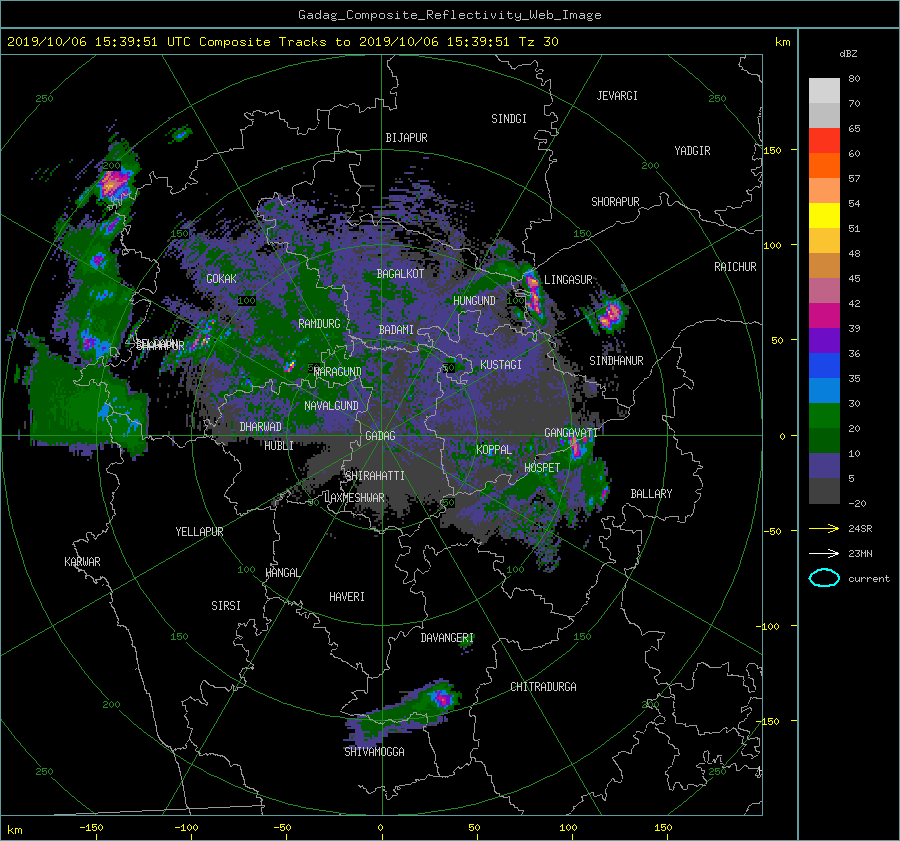The width and height of the screenshot is (900, 841).
Task: Select the KOPPAL label
Action: point(494,450)
